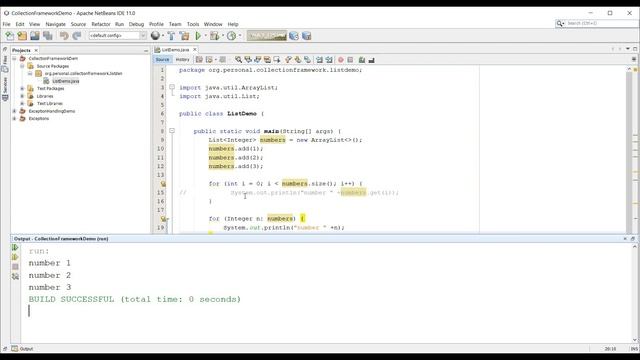Switch to History view button
Image resolution: width=640 pixels, height=360 pixels.
[x=182, y=60]
